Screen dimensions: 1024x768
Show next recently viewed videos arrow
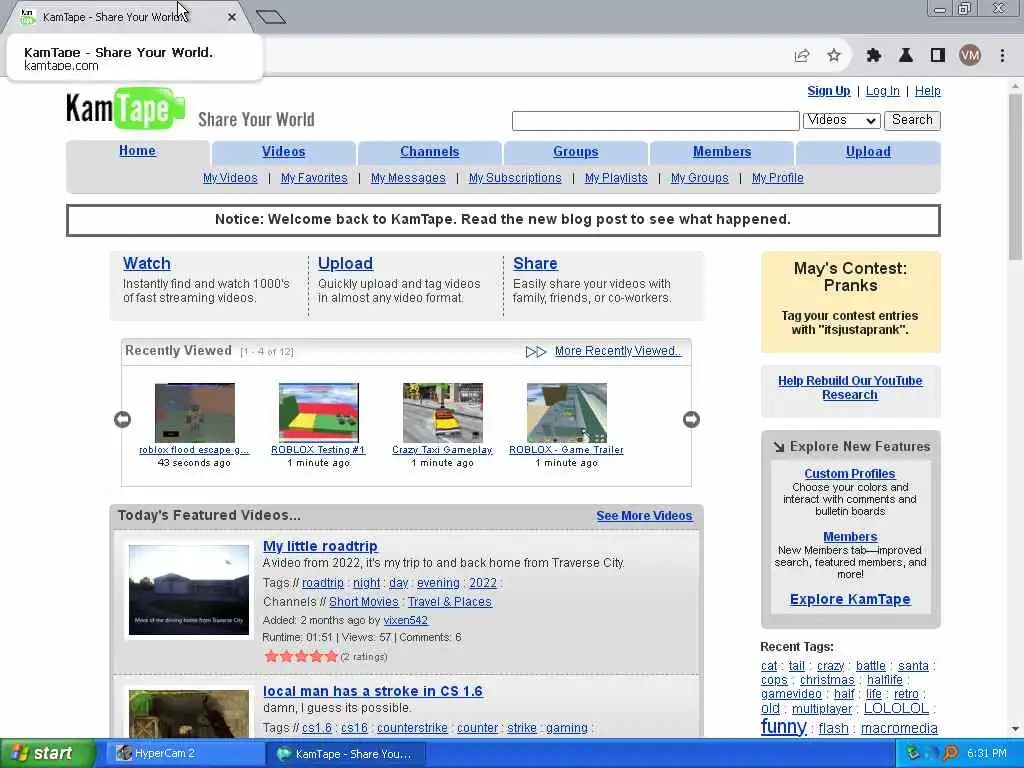(x=691, y=419)
